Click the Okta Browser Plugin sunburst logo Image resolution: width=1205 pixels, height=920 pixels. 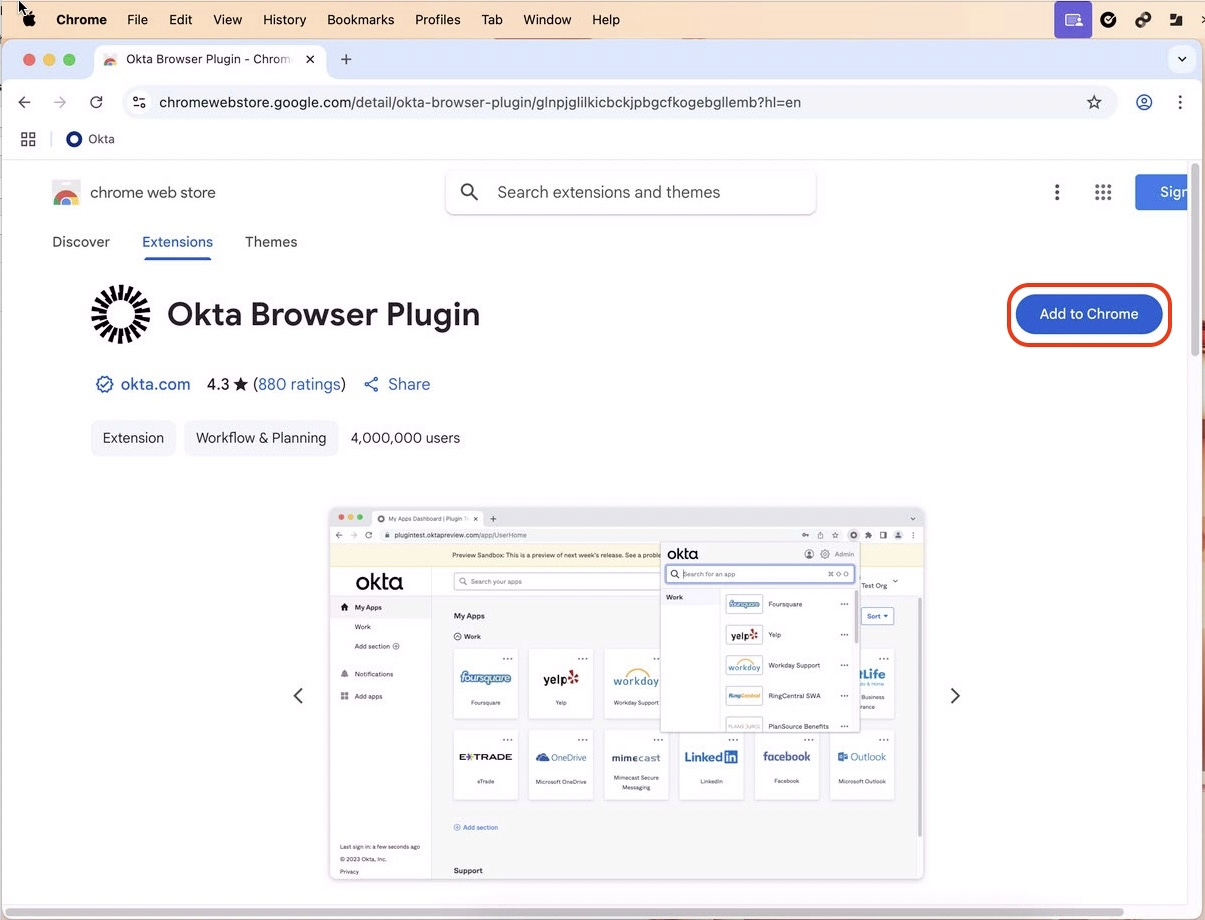coord(121,314)
